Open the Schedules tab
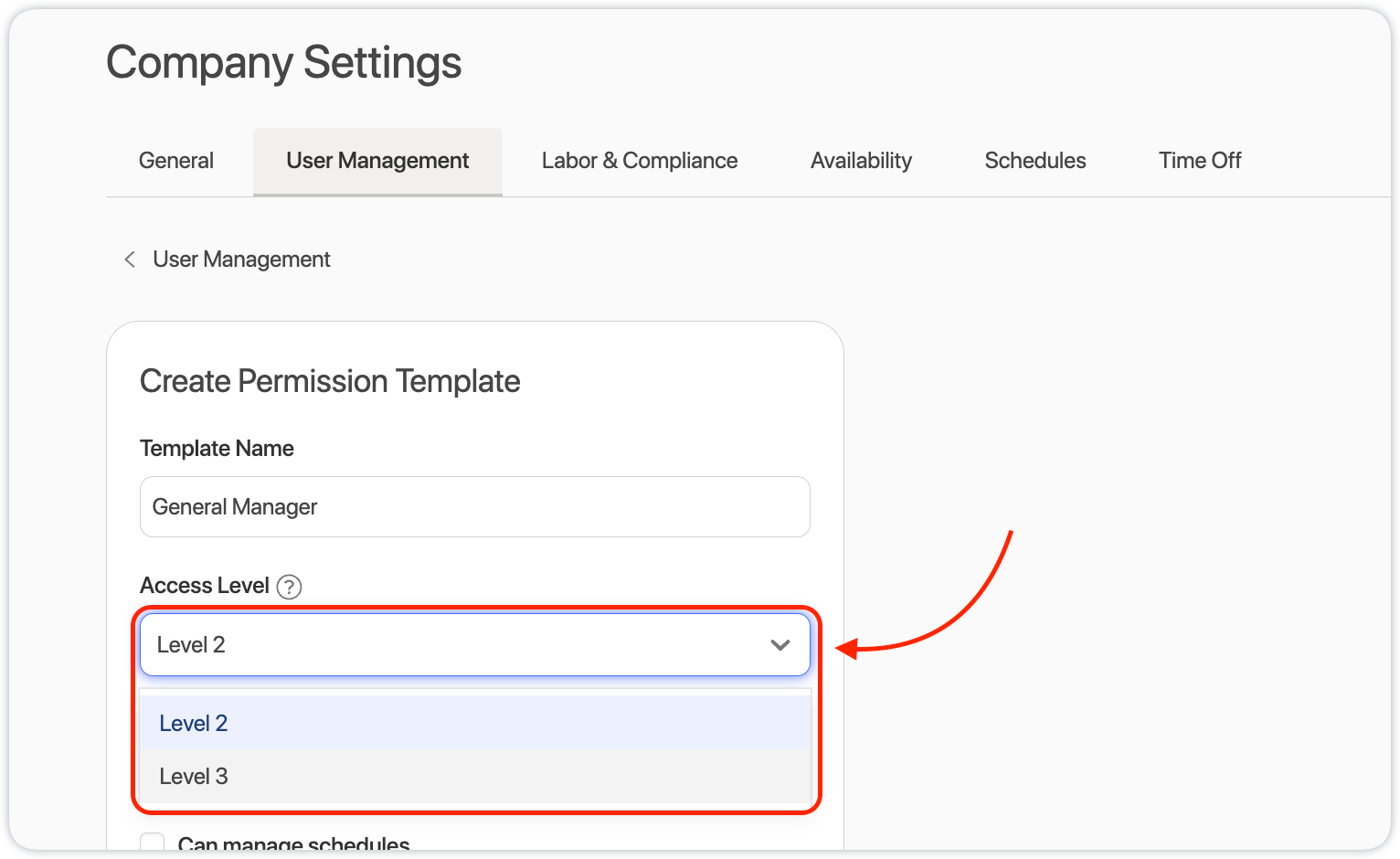The image size is (1400, 859). click(1035, 161)
